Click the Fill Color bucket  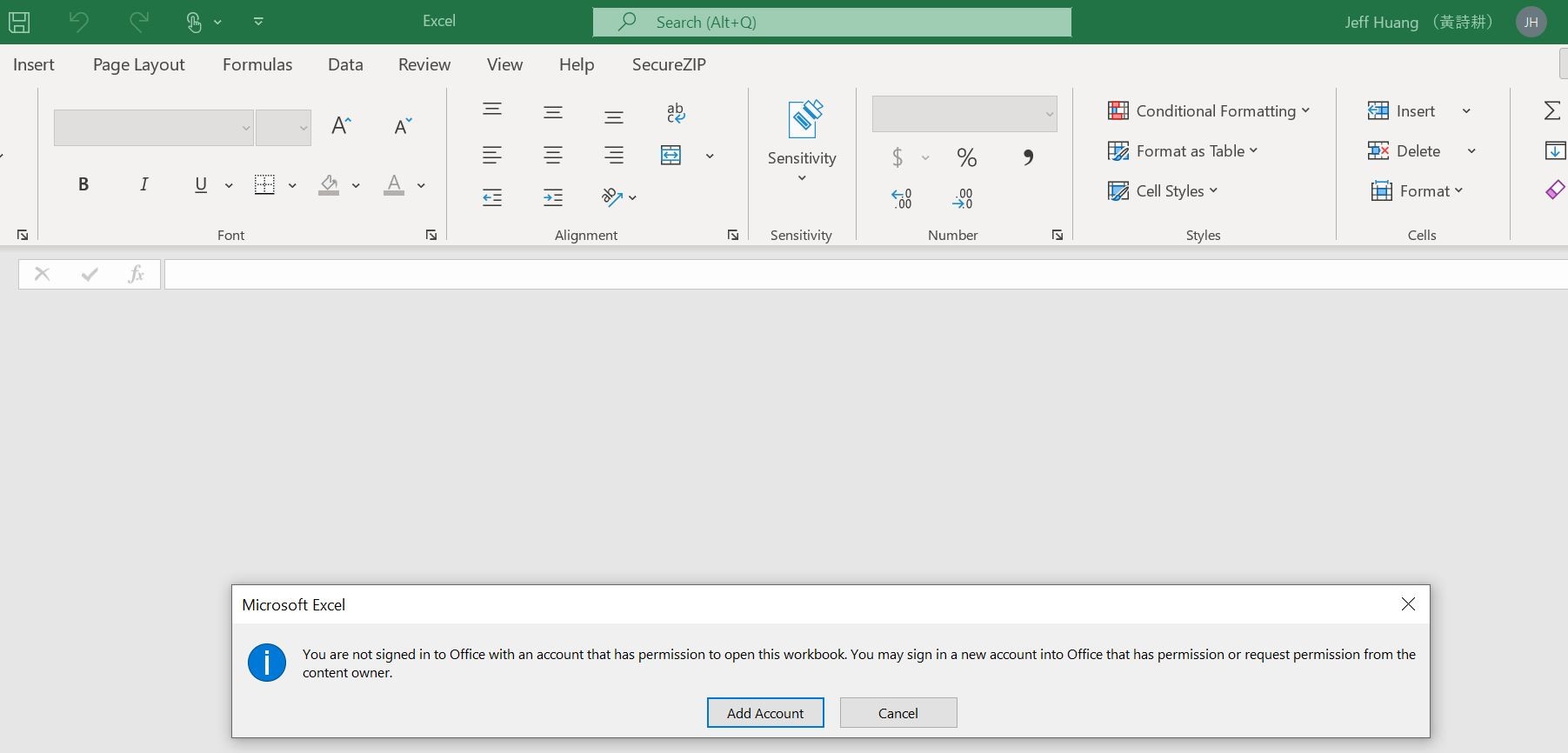(329, 184)
